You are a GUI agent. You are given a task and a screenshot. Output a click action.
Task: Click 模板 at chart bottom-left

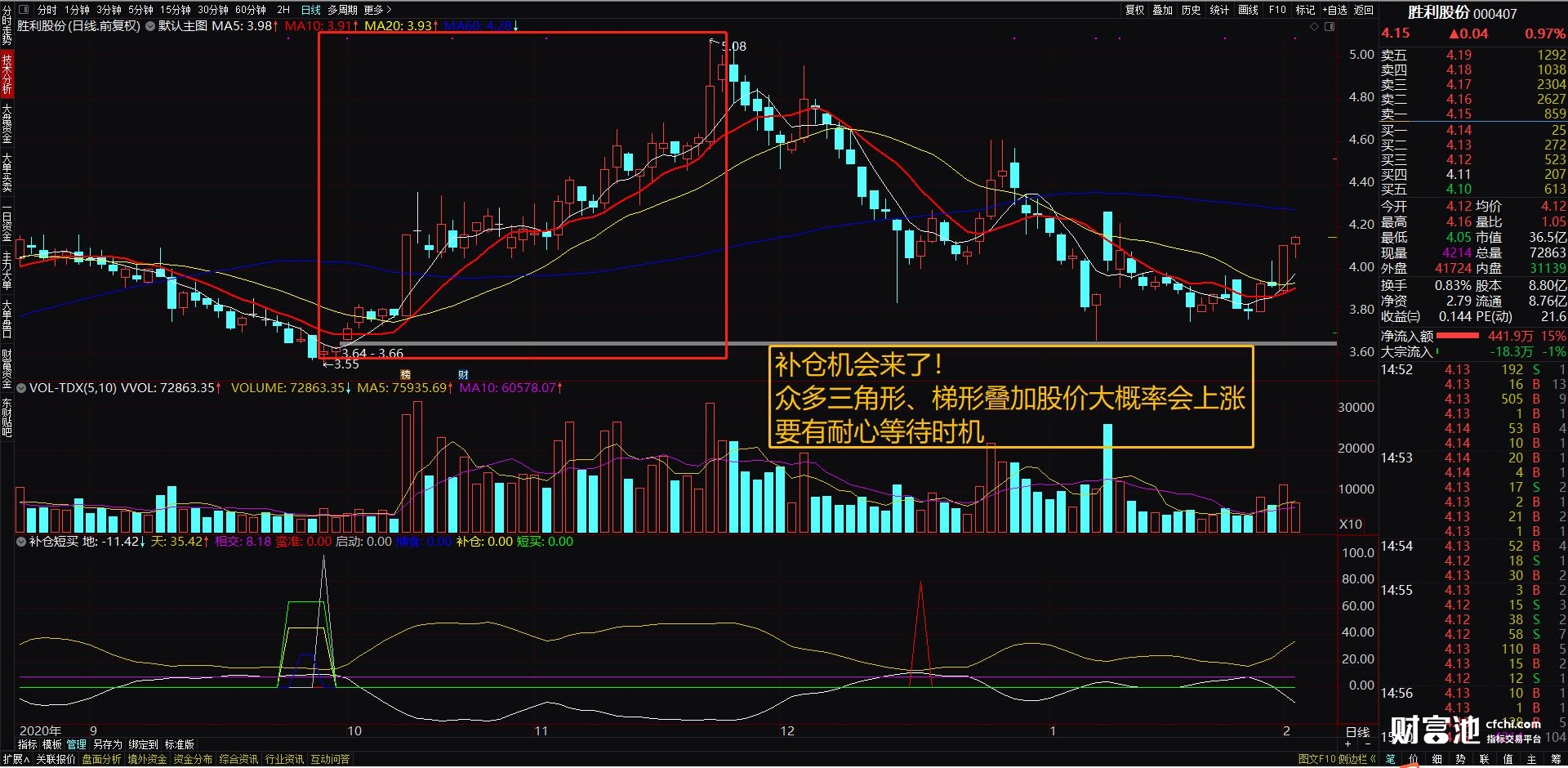(52, 744)
